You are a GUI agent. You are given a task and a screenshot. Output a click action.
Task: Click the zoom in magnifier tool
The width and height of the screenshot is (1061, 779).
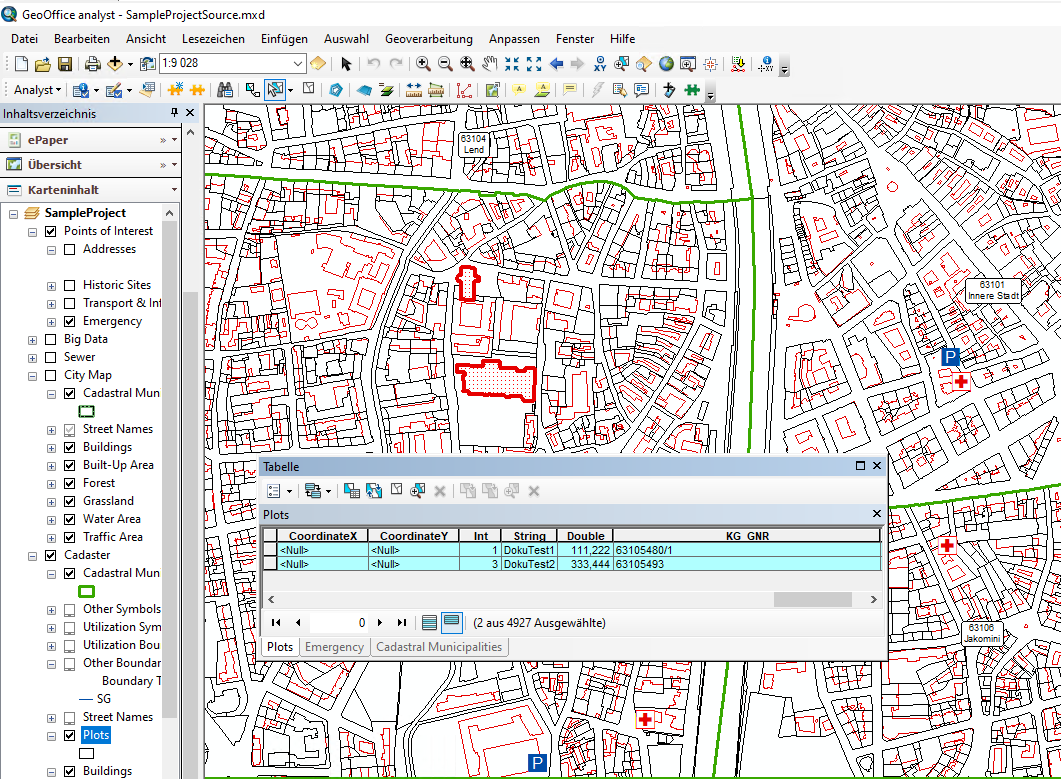coord(423,64)
